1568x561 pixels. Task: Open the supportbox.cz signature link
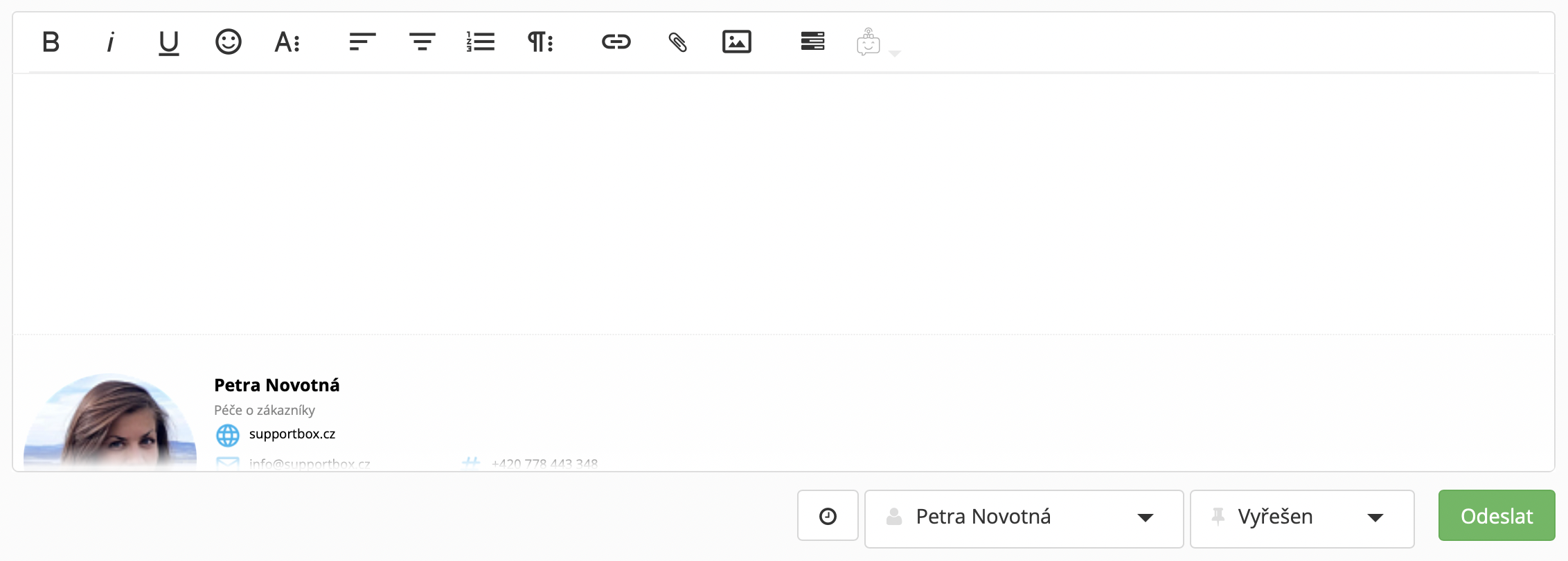(292, 434)
